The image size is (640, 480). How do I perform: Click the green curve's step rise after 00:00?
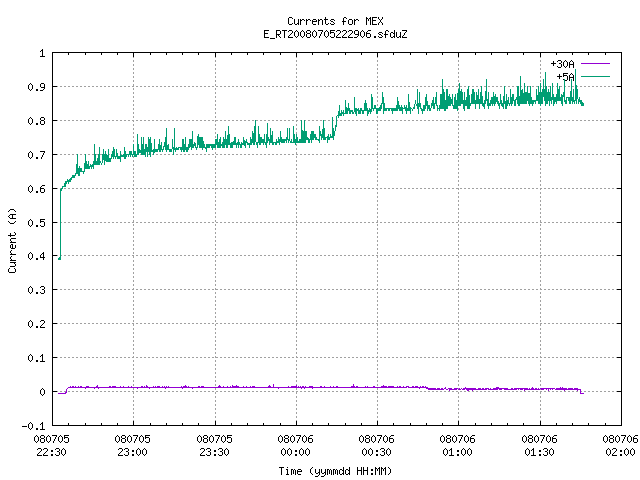coord(336,125)
